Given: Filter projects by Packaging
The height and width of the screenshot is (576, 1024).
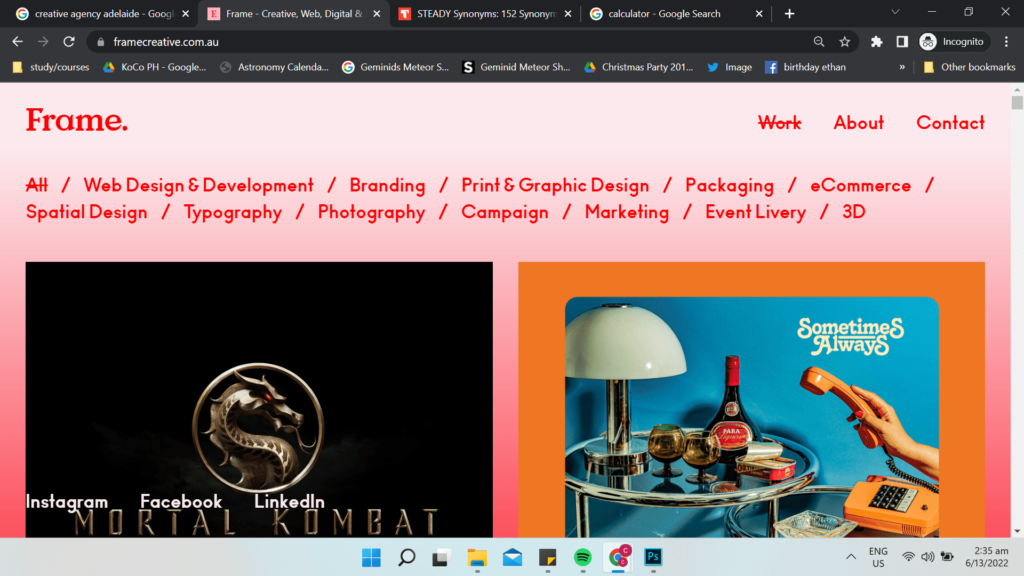Looking at the screenshot, I should [x=729, y=186].
